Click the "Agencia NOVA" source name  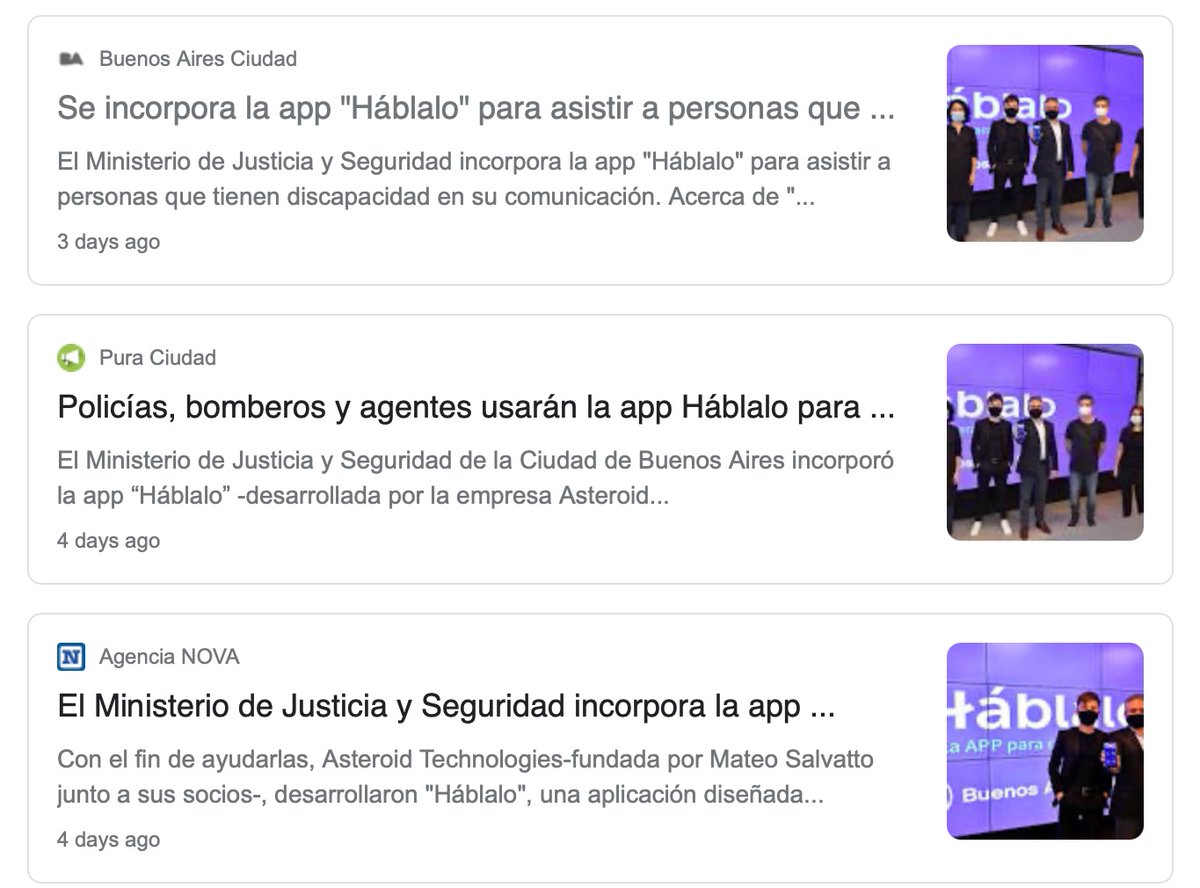pyautogui.click(x=169, y=657)
